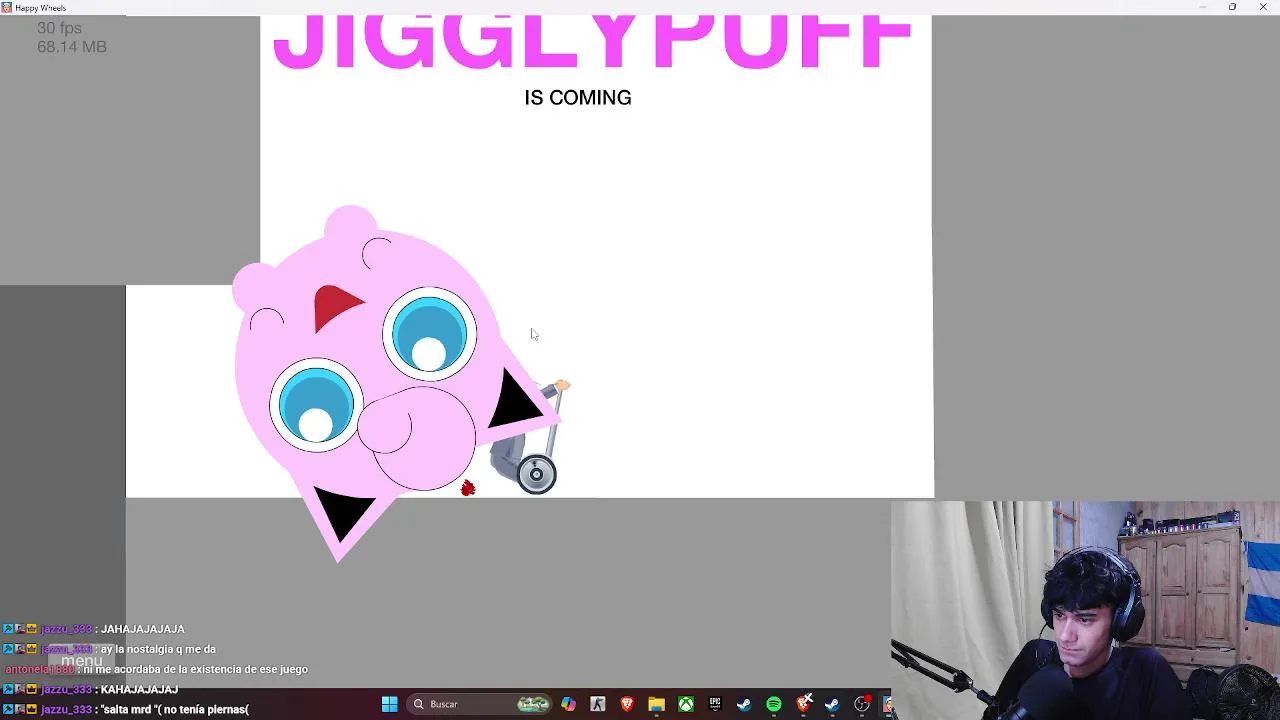The image size is (1280, 720).
Task: Click the "68.14 MB" memory readout
Action: tap(71, 47)
